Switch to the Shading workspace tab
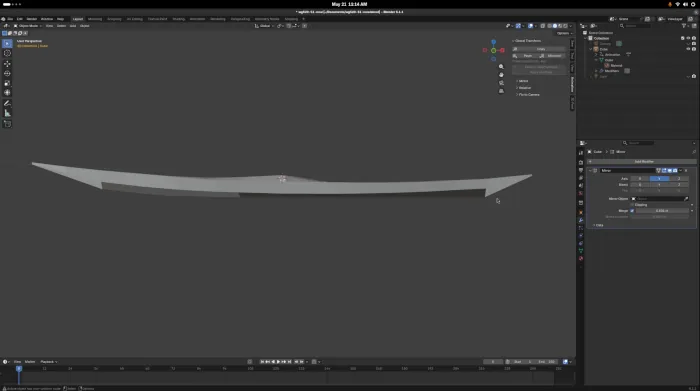Screen dimensions: 700x391 [x=179, y=19]
